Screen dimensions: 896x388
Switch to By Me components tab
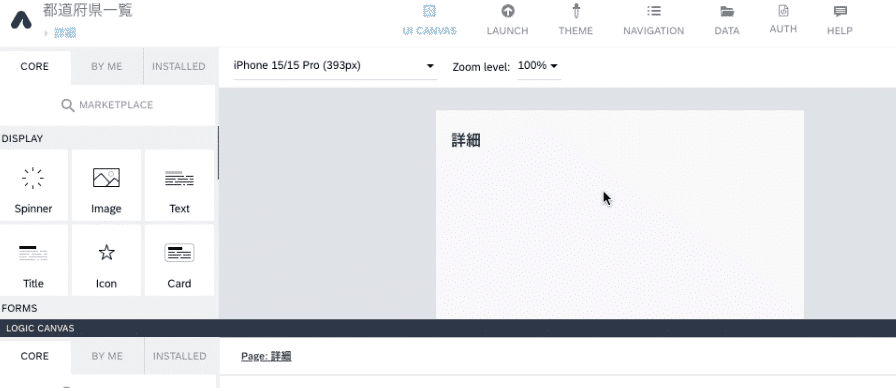click(107, 67)
